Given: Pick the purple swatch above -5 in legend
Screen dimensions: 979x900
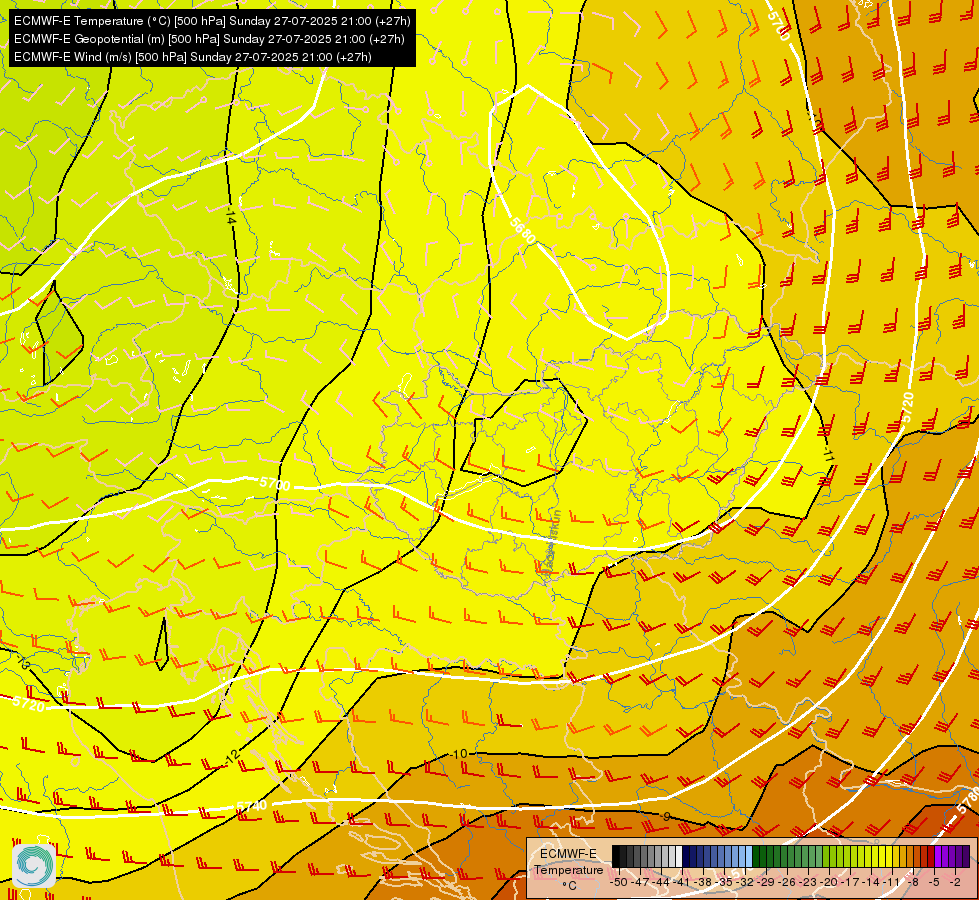Looking at the screenshot, I should pyautogui.click(x=938, y=856).
